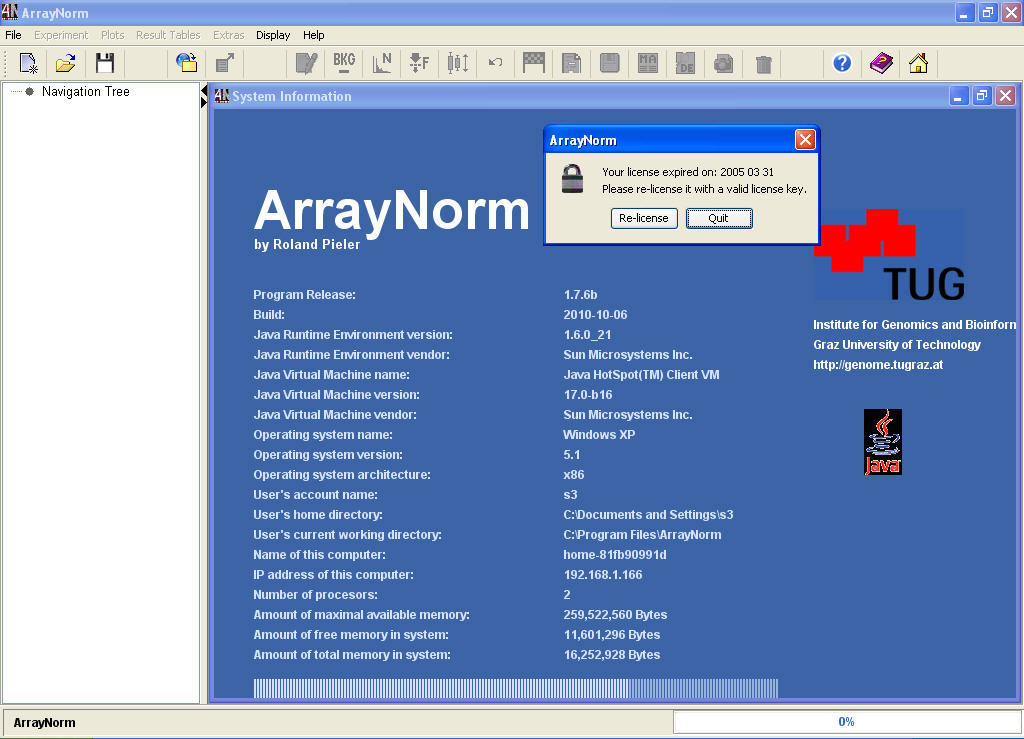Image resolution: width=1024 pixels, height=739 pixels.
Task: Open the File menu
Action: [x=13, y=35]
